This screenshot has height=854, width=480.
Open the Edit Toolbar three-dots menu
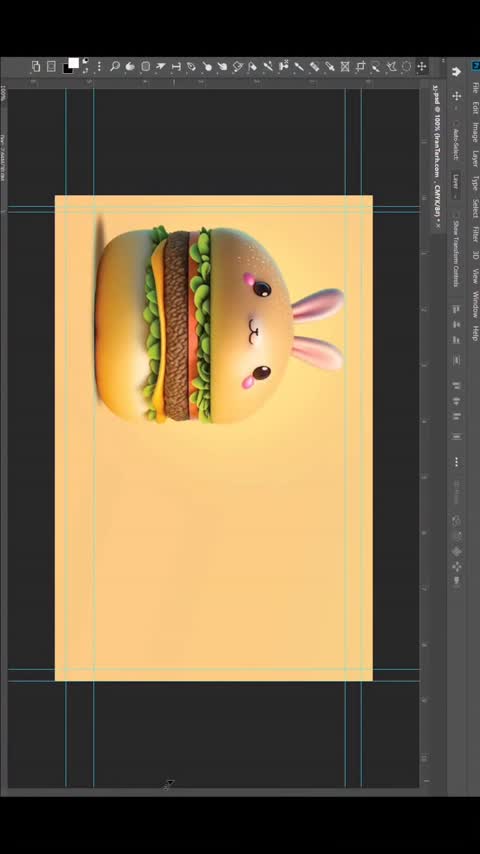[x=99, y=66]
